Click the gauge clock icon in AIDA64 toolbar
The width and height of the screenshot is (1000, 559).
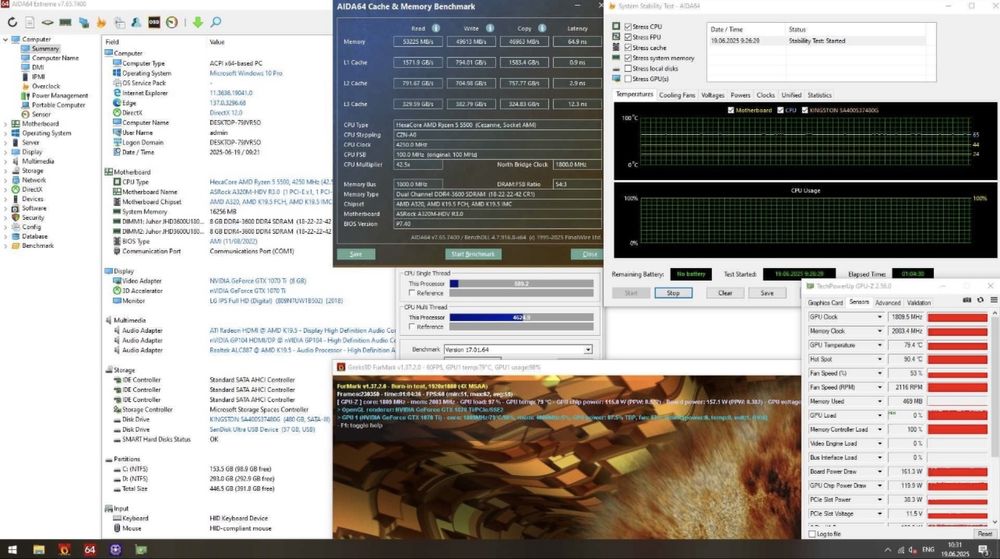point(172,22)
